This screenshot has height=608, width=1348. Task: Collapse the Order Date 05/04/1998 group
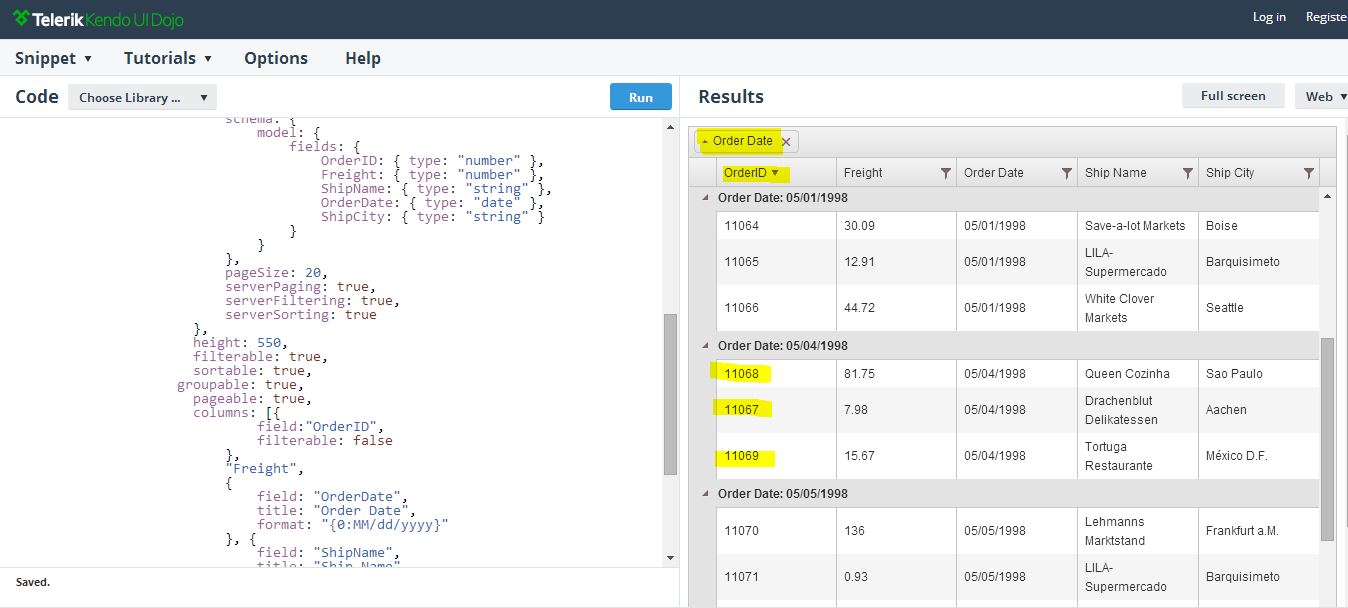coord(705,346)
